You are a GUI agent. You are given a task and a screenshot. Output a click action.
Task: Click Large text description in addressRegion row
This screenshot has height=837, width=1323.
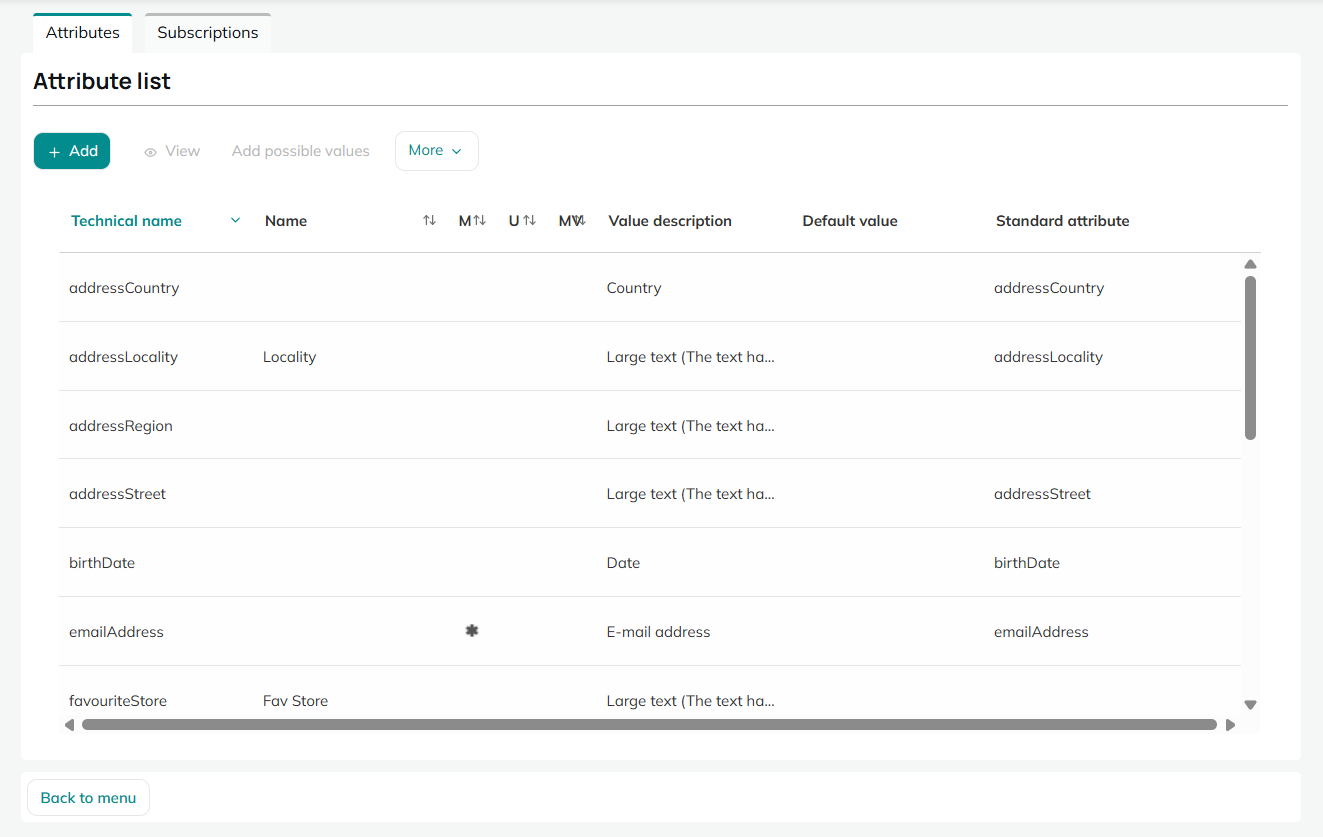click(691, 426)
